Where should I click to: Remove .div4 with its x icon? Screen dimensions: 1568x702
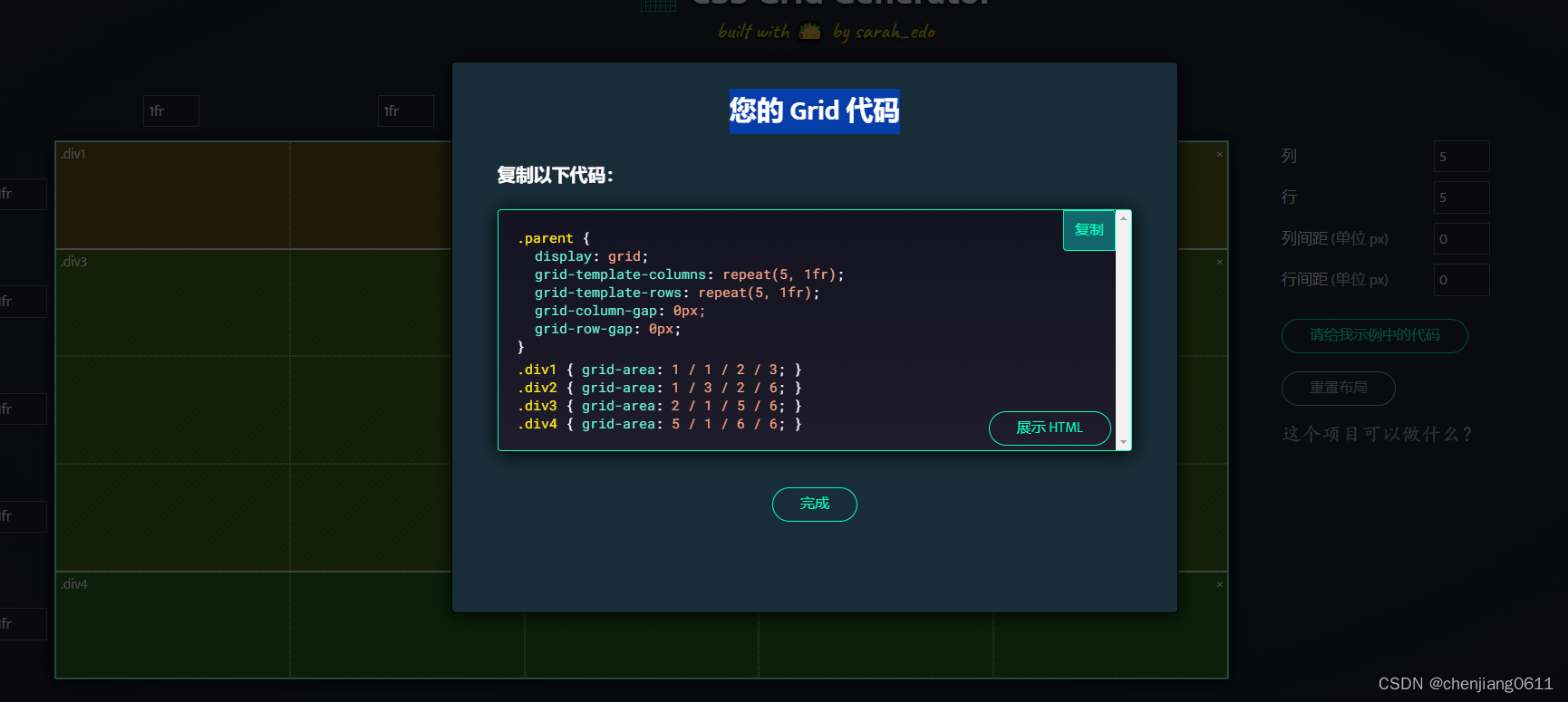[1219, 584]
